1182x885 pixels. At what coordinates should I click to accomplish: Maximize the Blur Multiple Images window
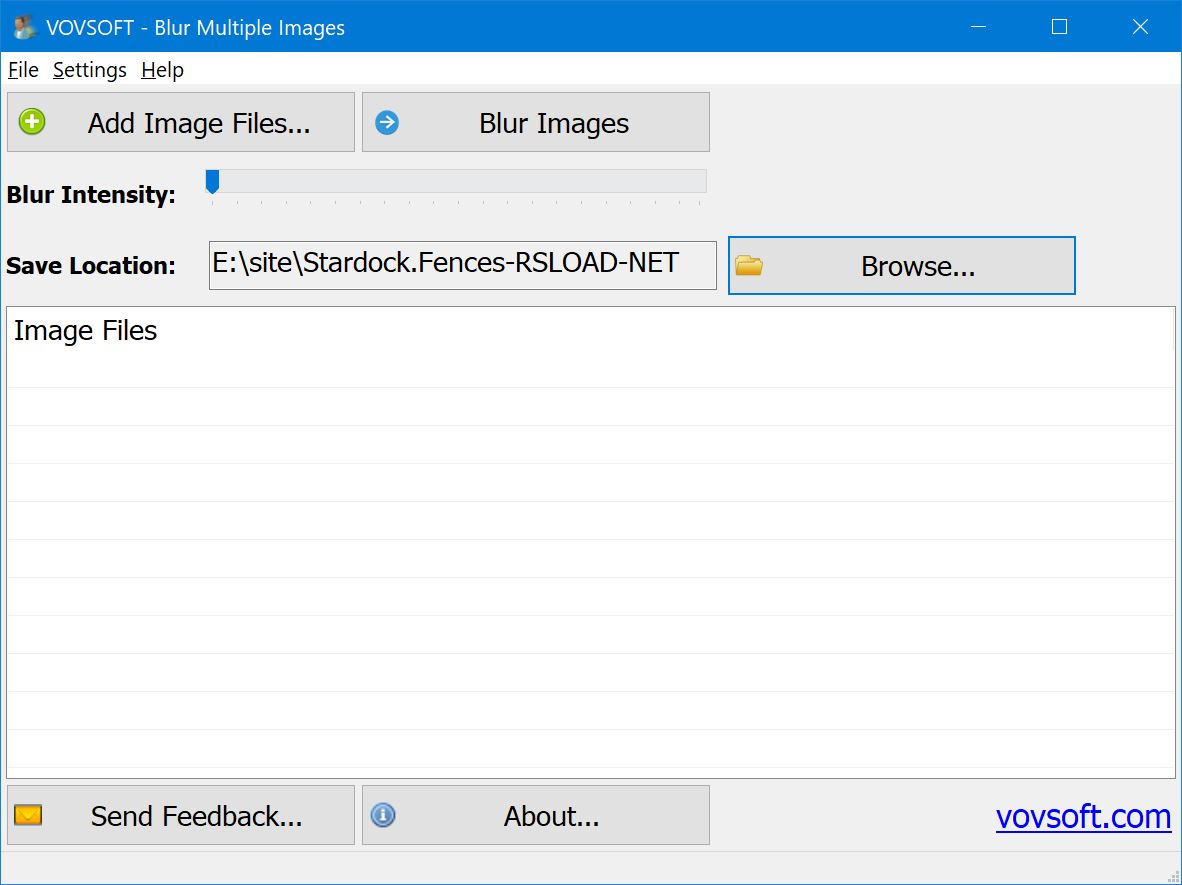point(1059,26)
